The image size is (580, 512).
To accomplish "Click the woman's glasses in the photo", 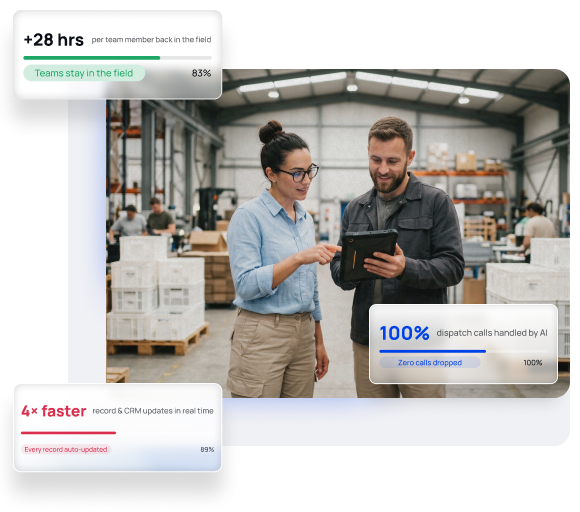I will coord(298,173).
